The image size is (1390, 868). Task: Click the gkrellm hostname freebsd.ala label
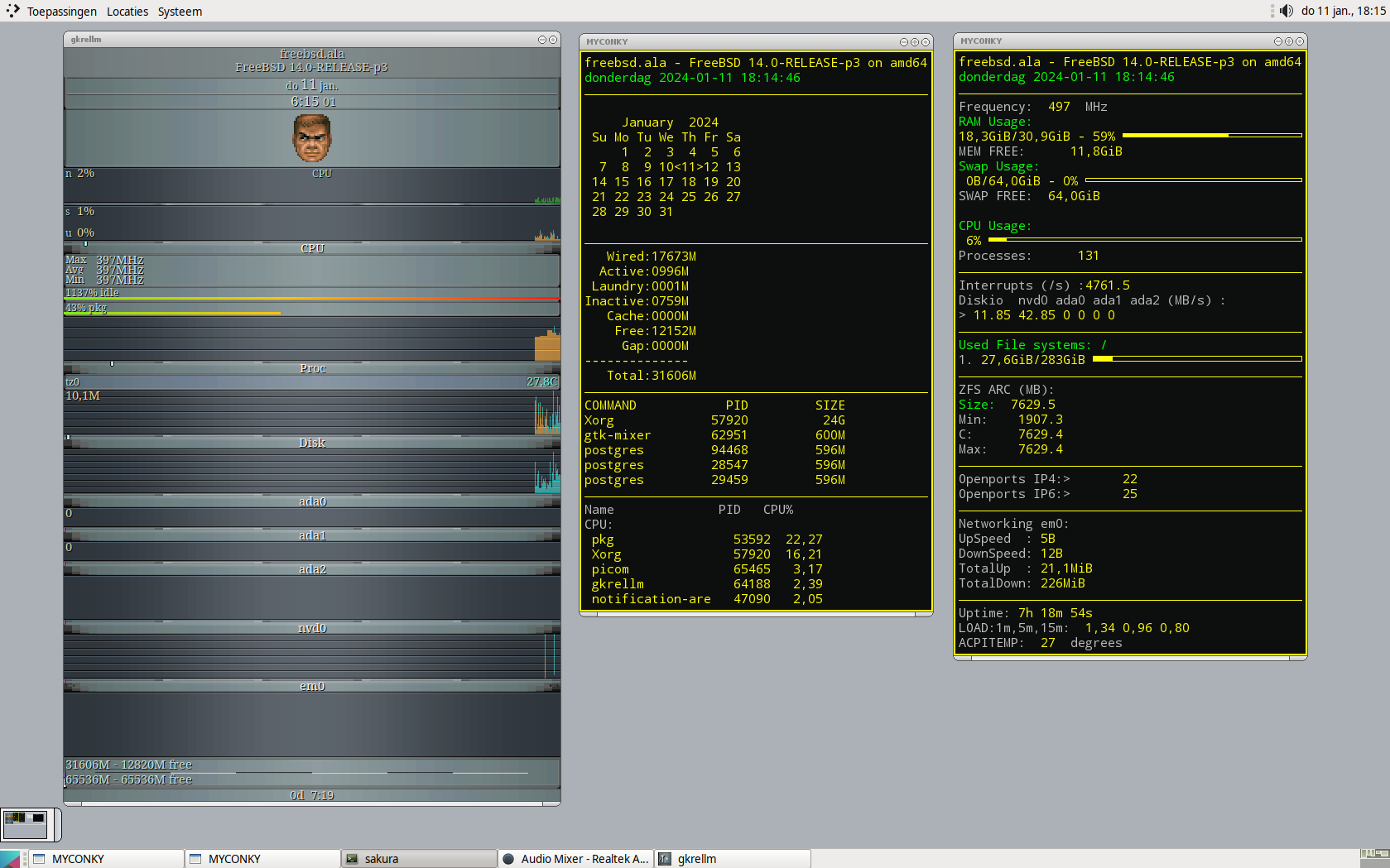pyautogui.click(x=312, y=54)
